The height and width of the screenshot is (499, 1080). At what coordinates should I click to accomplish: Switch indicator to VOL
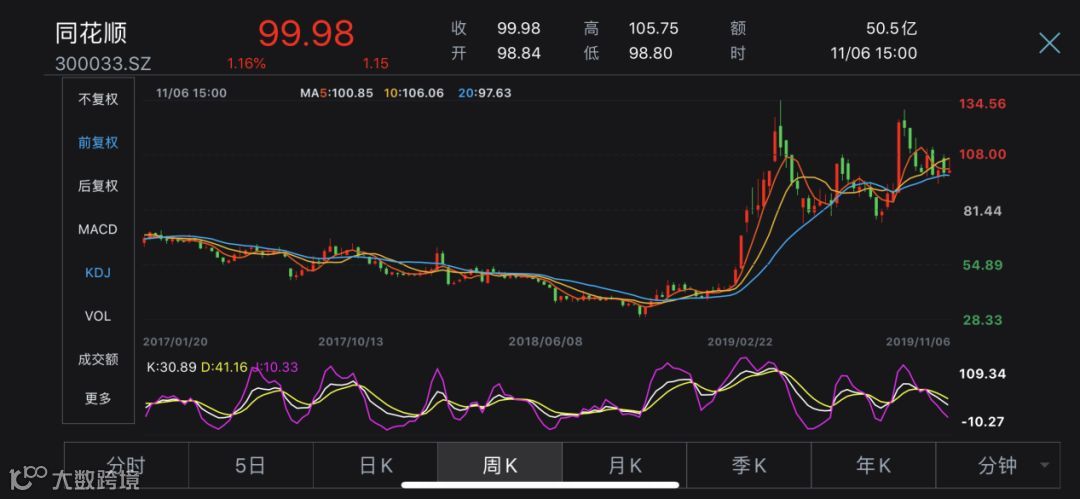[98, 316]
